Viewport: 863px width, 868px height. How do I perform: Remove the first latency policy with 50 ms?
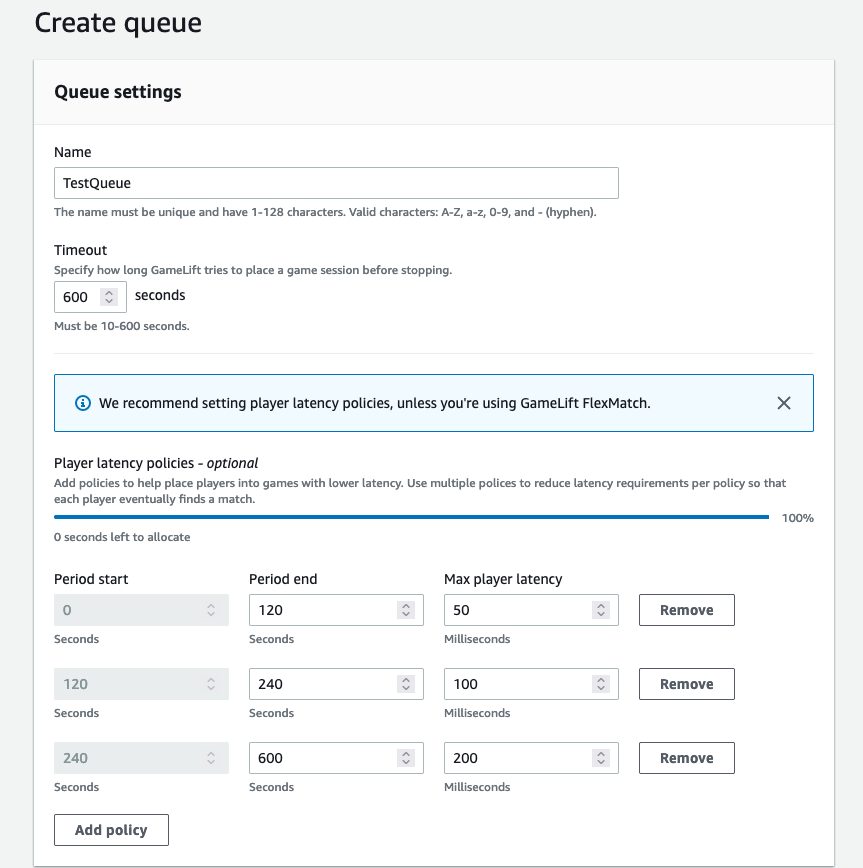pyautogui.click(x=686, y=610)
